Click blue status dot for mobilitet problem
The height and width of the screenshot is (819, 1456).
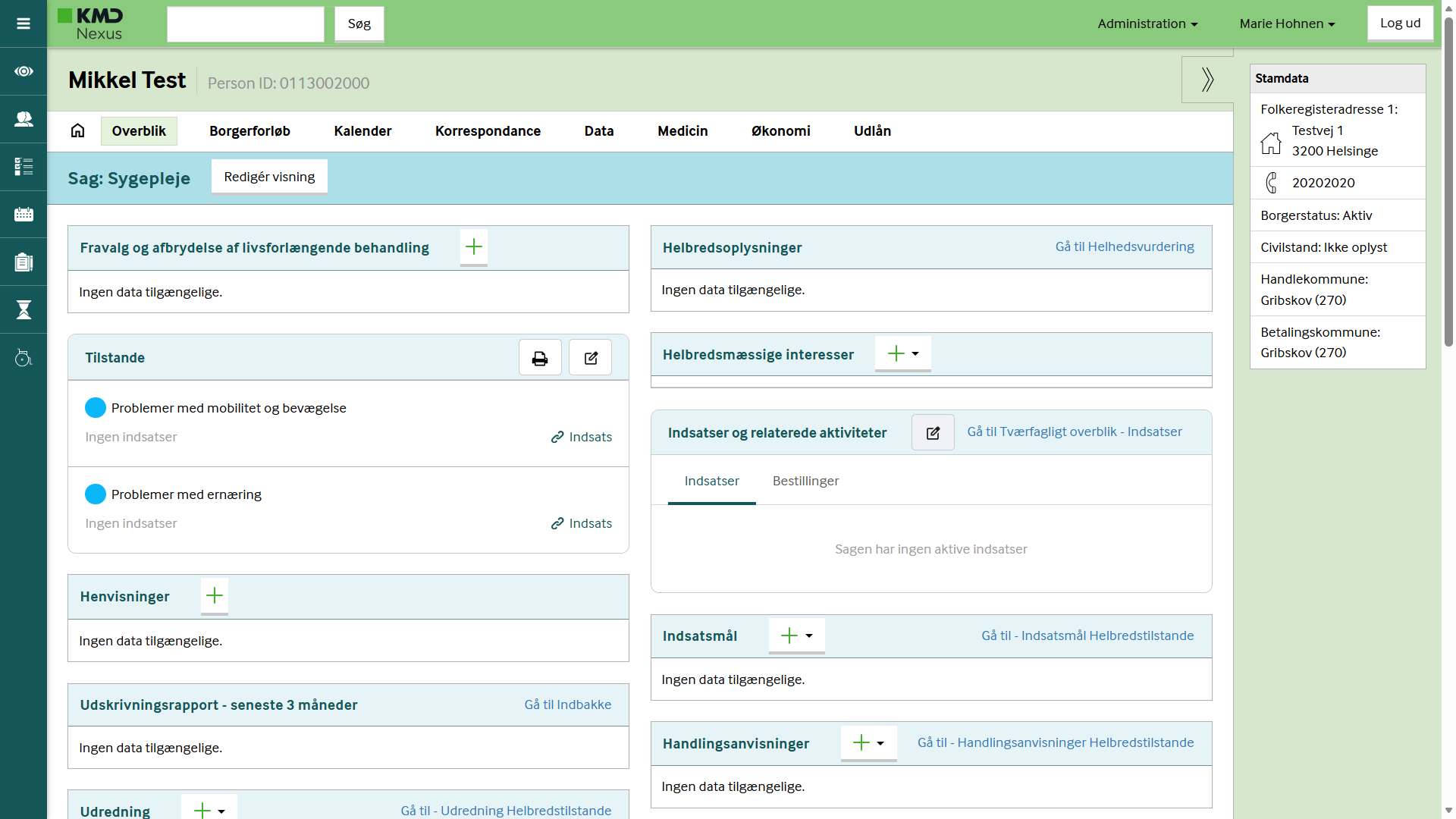[96, 408]
